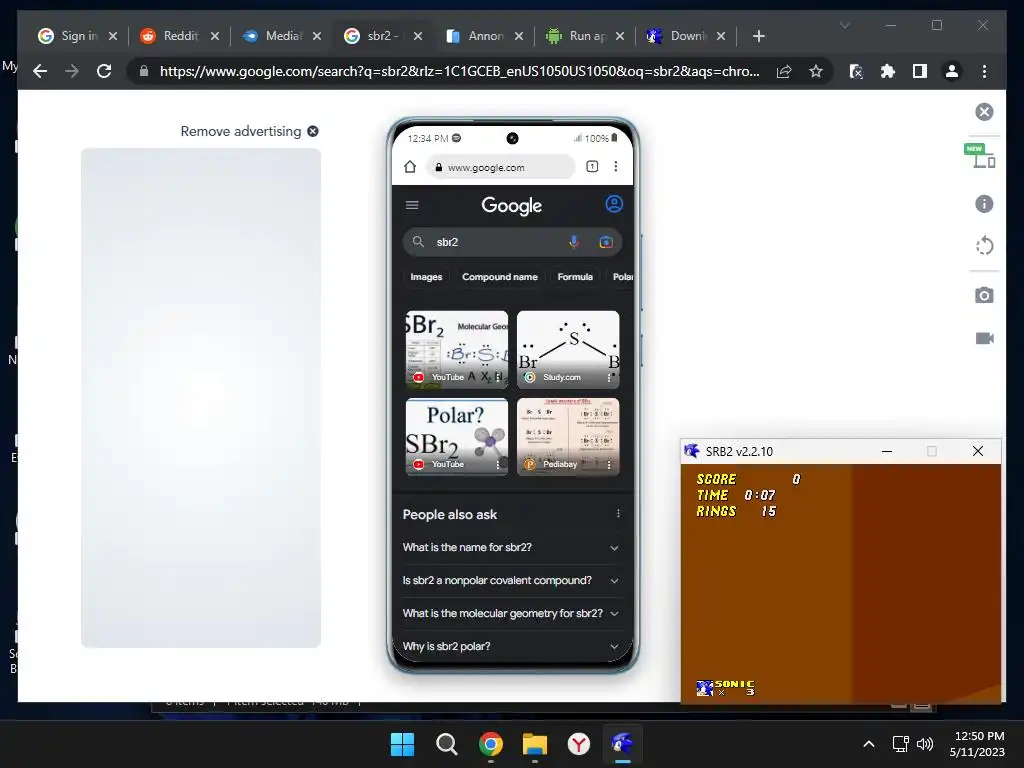
Task: Open the NEW device selection icon
Action: [x=980, y=155]
